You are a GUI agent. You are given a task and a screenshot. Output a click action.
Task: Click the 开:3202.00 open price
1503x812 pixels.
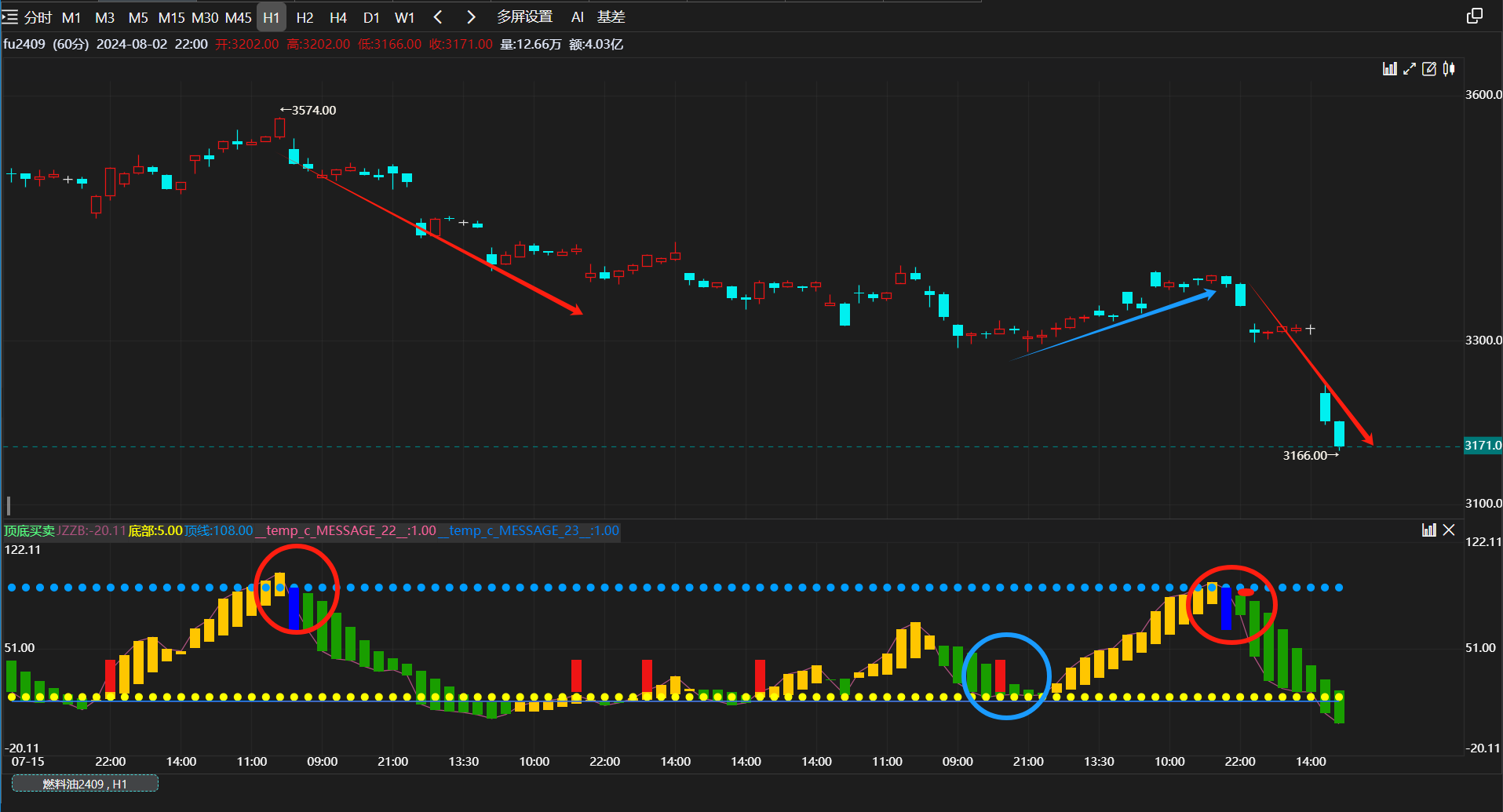247,45
